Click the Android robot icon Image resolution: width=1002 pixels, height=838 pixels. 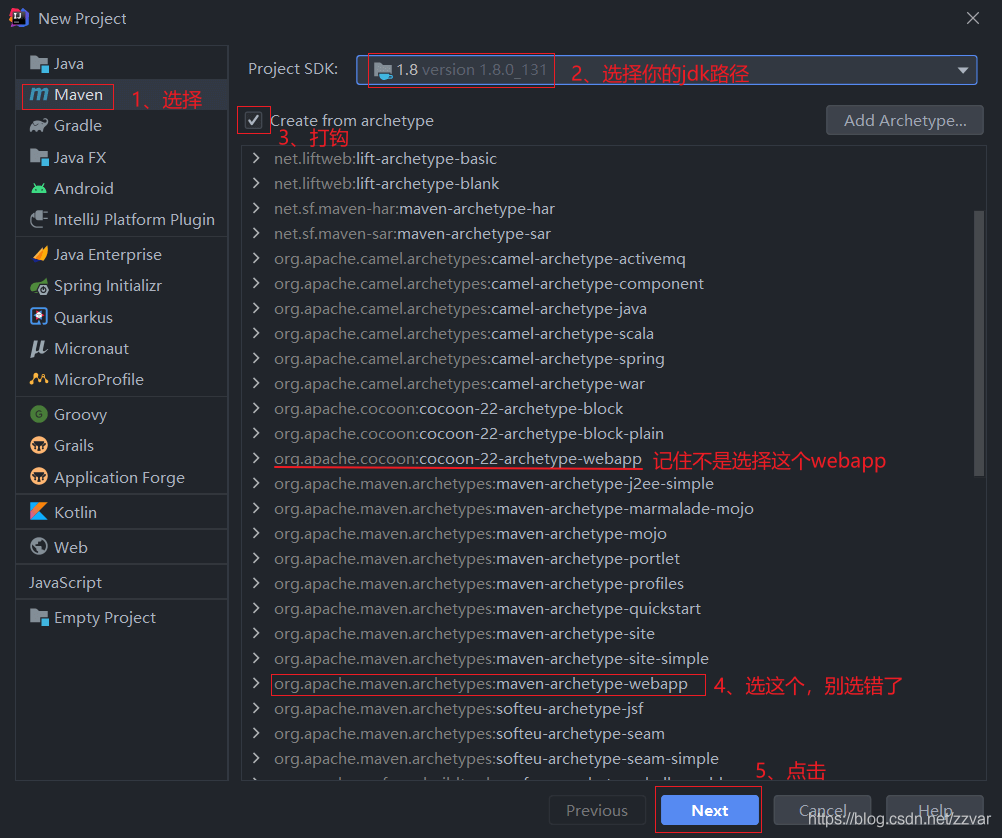(39, 189)
